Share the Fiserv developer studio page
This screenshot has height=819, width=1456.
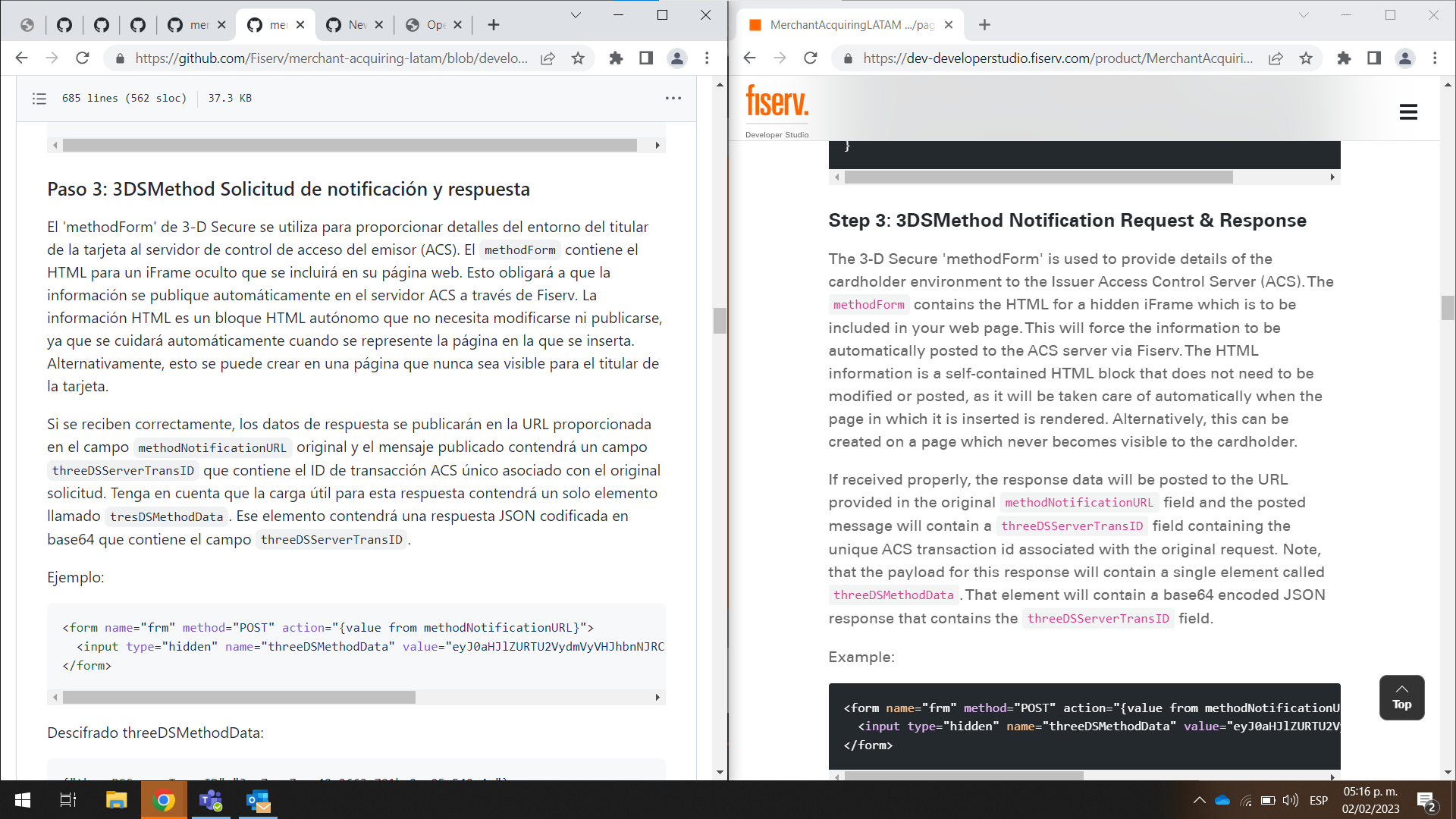pyautogui.click(x=1276, y=58)
